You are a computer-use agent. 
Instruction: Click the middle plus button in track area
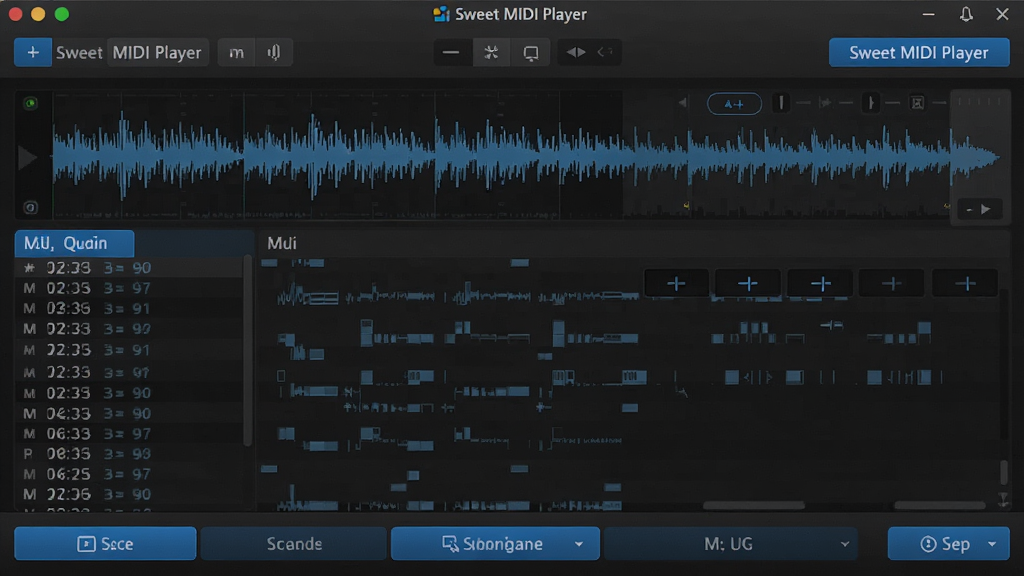click(x=820, y=283)
